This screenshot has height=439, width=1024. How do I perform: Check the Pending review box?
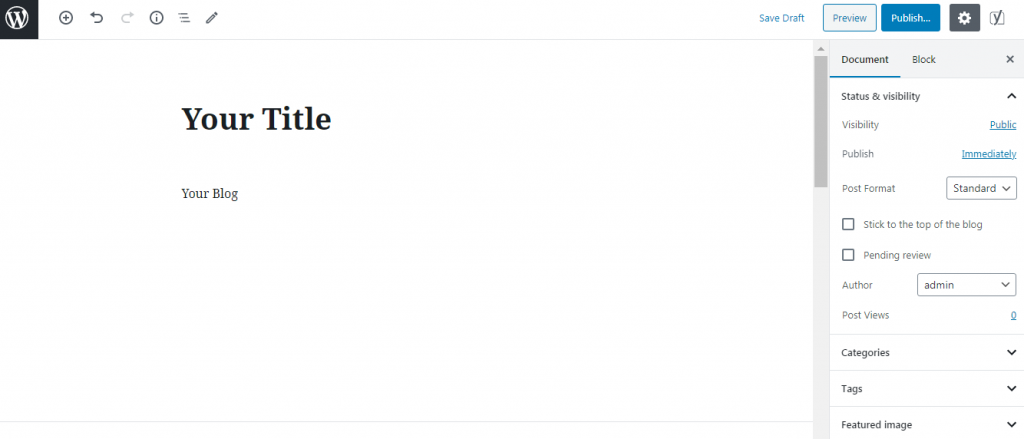tap(849, 255)
